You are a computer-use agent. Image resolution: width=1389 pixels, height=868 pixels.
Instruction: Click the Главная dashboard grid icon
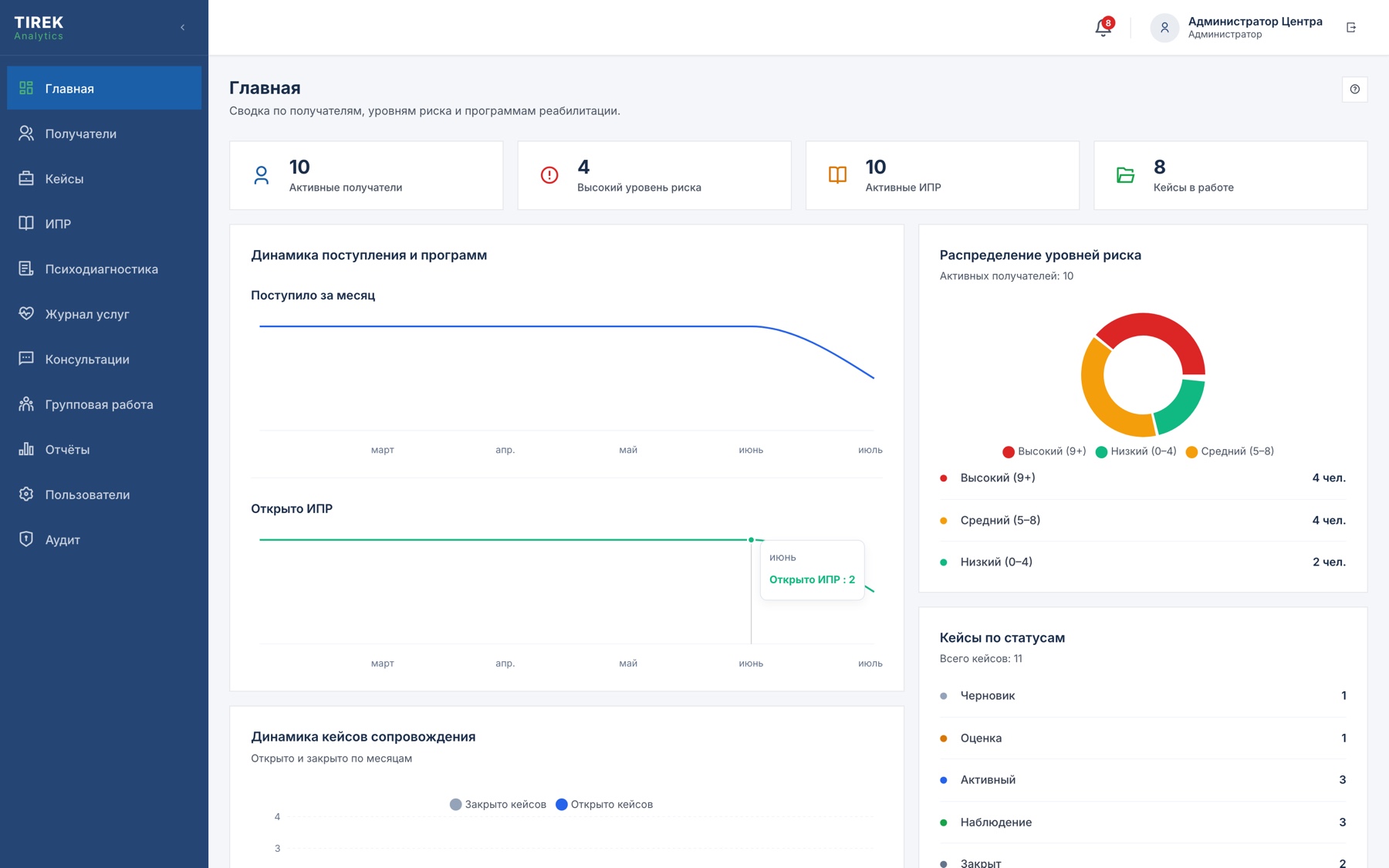pos(26,88)
